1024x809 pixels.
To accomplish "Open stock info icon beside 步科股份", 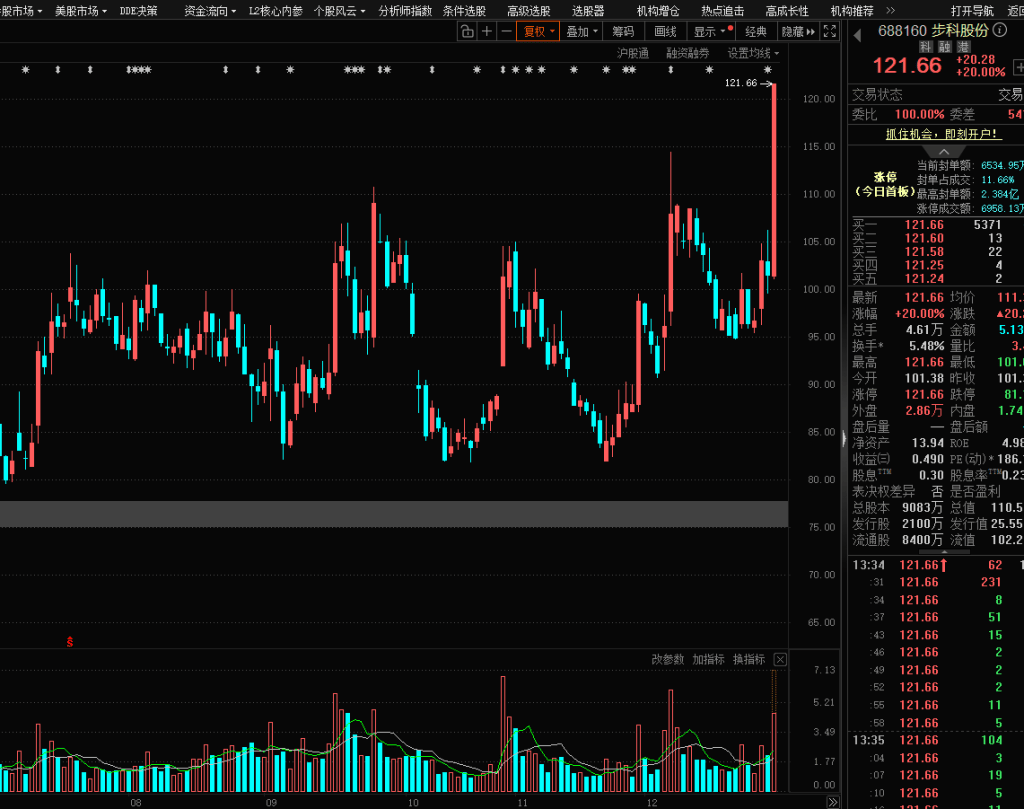I will click(x=1000, y=31).
